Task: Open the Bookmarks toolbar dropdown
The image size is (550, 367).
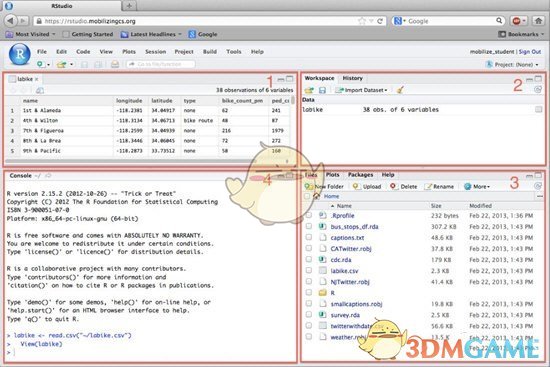Action: click(521, 34)
